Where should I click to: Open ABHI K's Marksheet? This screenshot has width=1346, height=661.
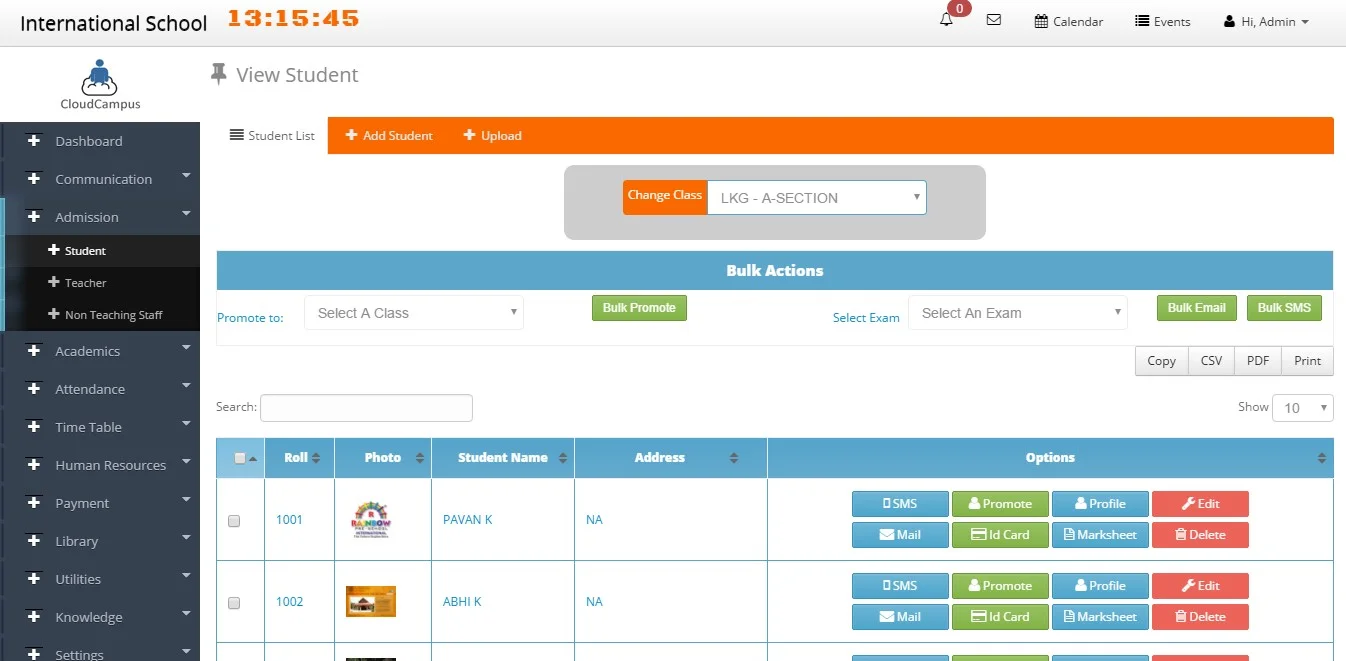tap(1100, 617)
